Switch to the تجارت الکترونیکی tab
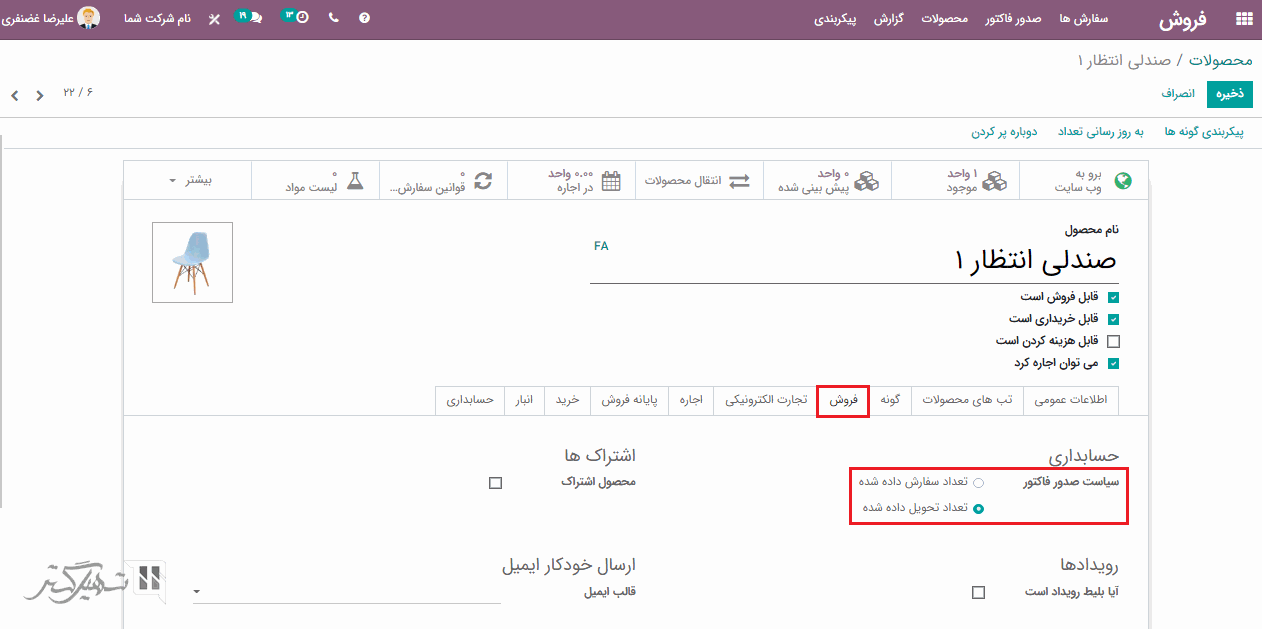This screenshot has width=1262, height=629. [x=764, y=400]
